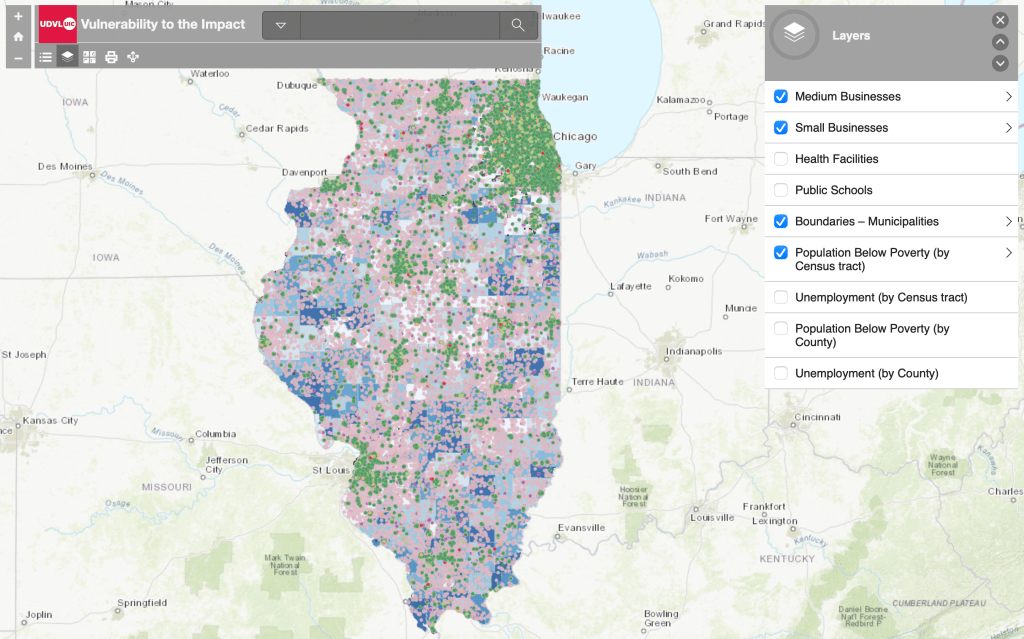Expand Boundaries – Municipalities layer options
The width and height of the screenshot is (1024, 639).
click(x=1008, y=221)
